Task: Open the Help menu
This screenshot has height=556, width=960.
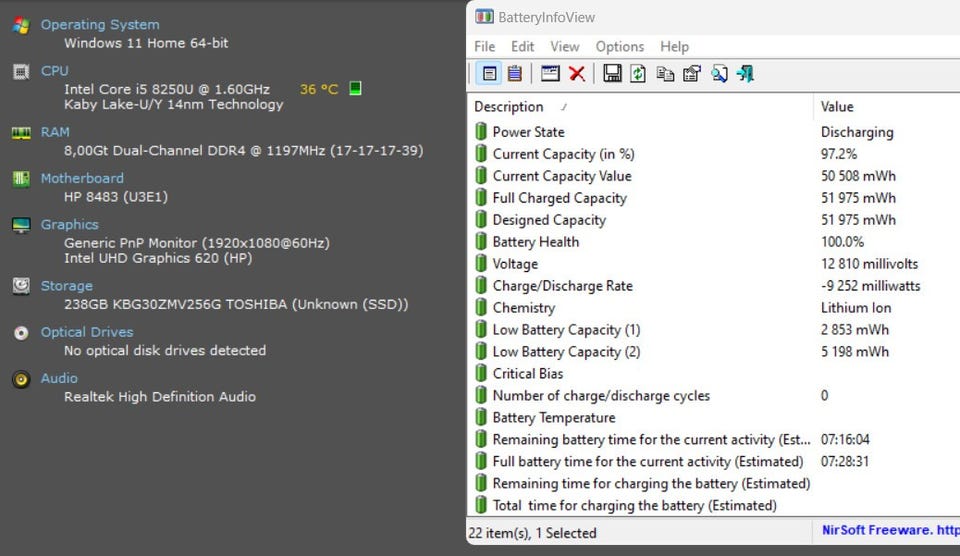Action: (674, 47)
